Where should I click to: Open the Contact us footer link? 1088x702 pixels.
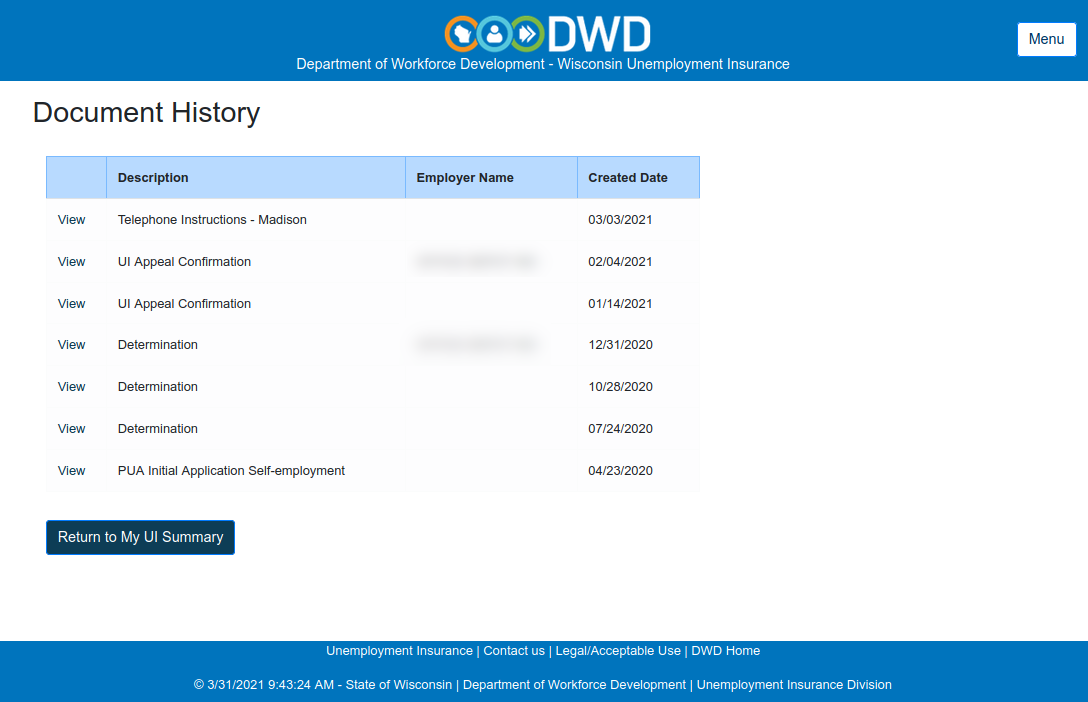tap(514, 651)
